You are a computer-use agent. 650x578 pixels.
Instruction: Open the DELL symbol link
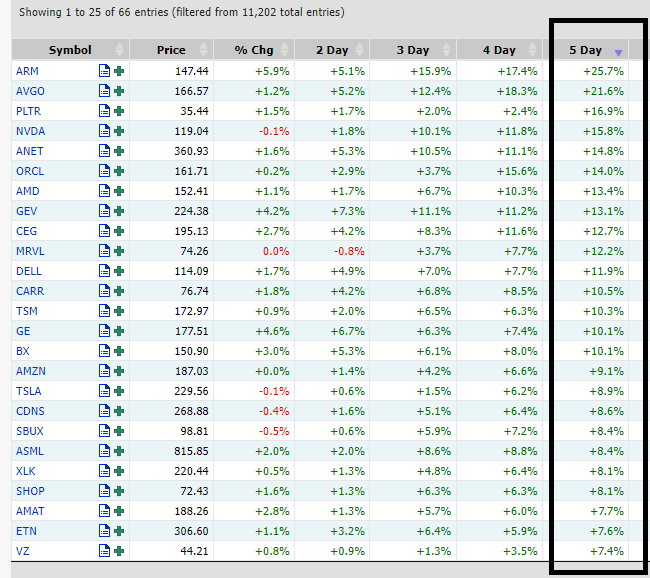29,271
